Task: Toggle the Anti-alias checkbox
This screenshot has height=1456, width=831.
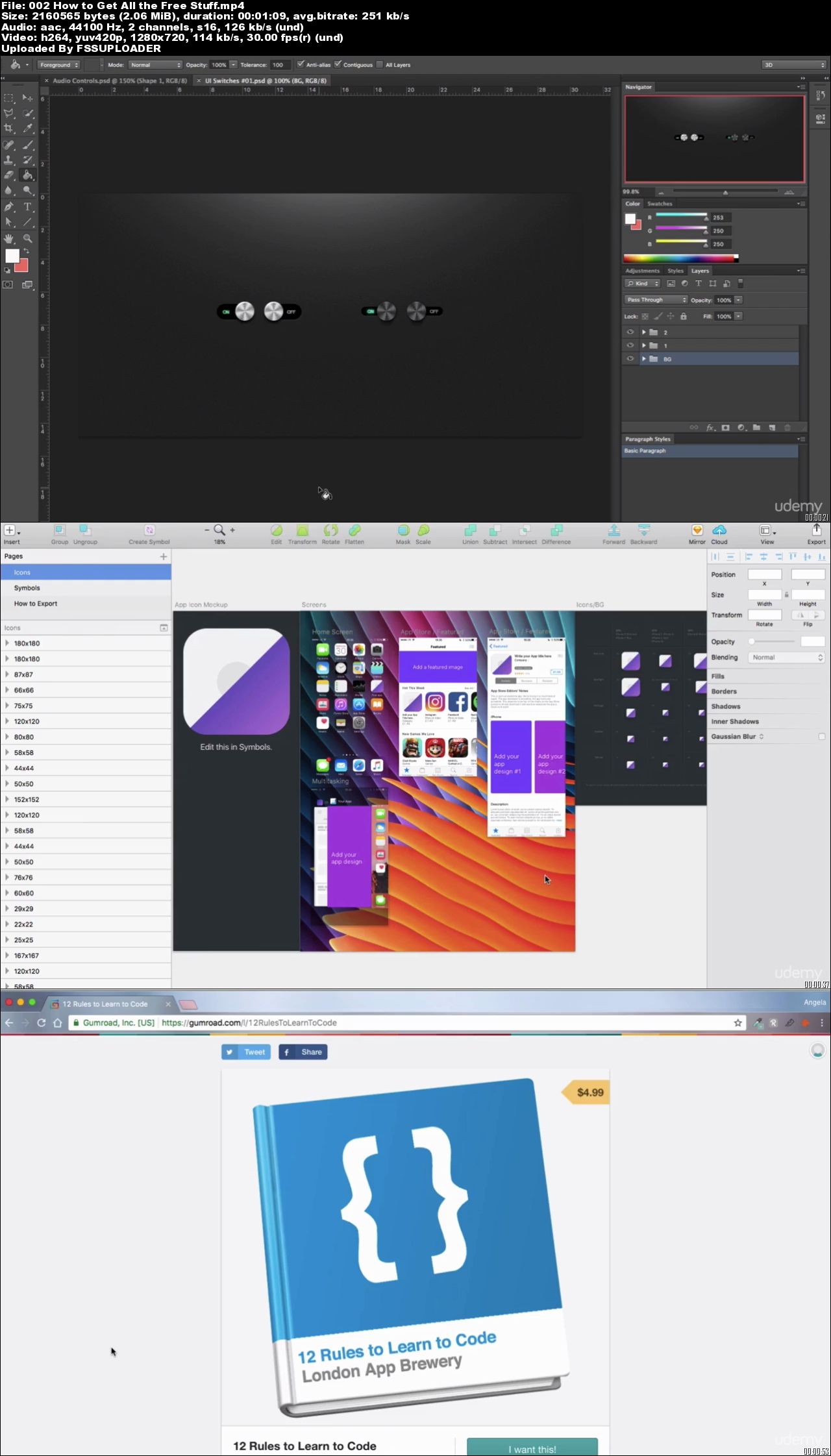Action: [x=301, y=64]
